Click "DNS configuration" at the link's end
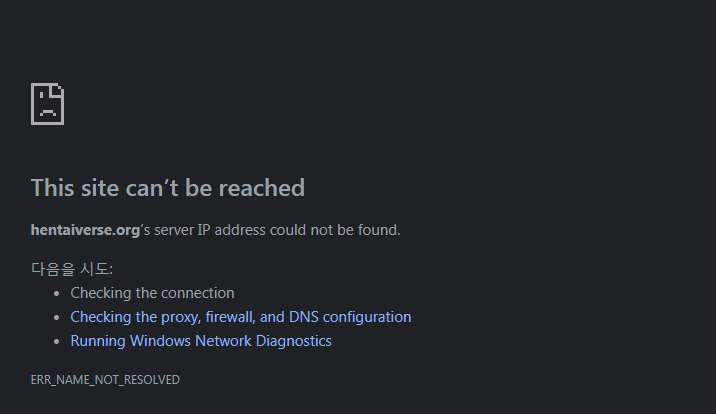This screenshot has height=414, width=716. click(x=350, y=317)
